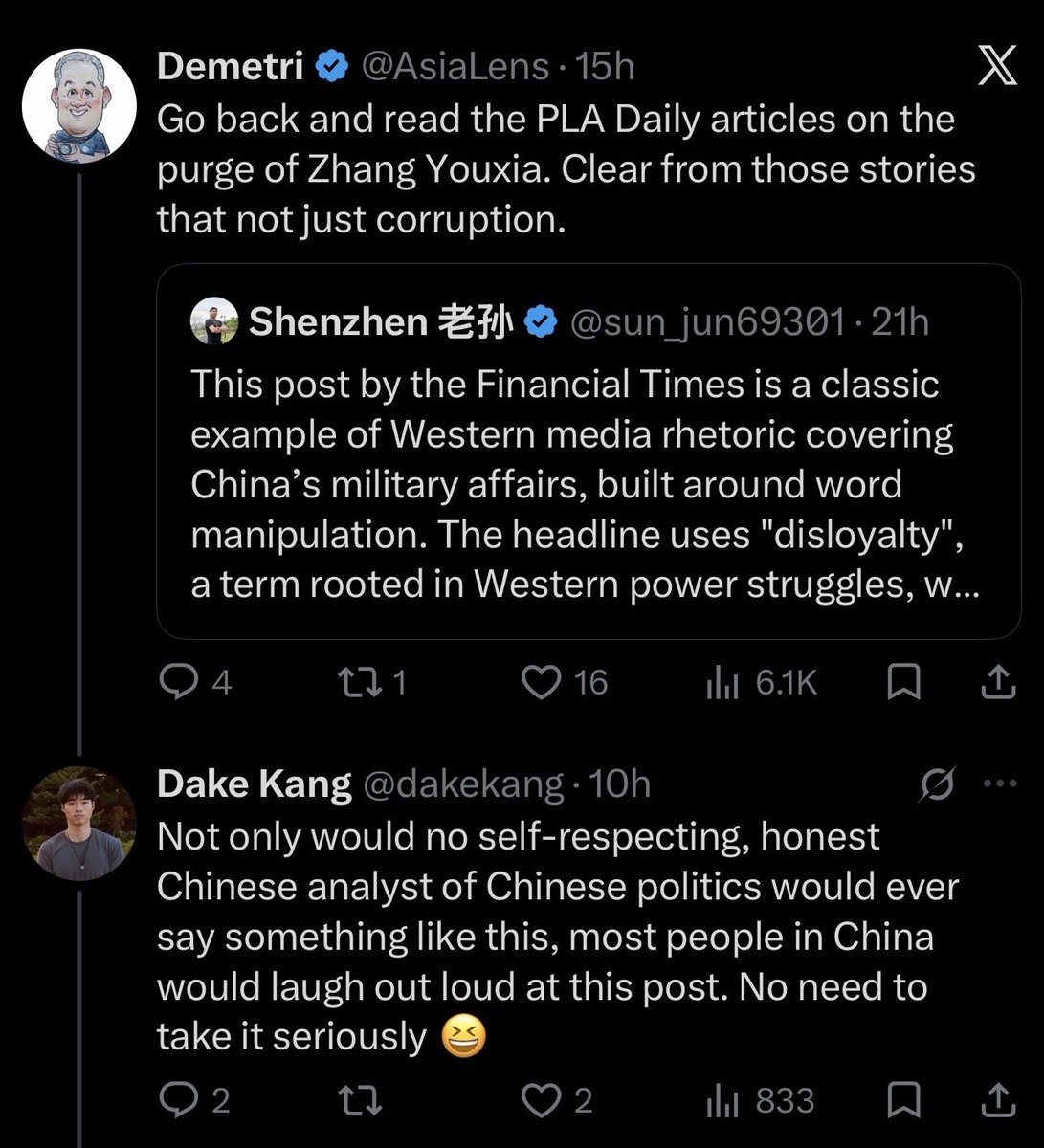The image size is (1044, 1148).
Task: View 833 views analytics on reply
Action: (761, 1100)
